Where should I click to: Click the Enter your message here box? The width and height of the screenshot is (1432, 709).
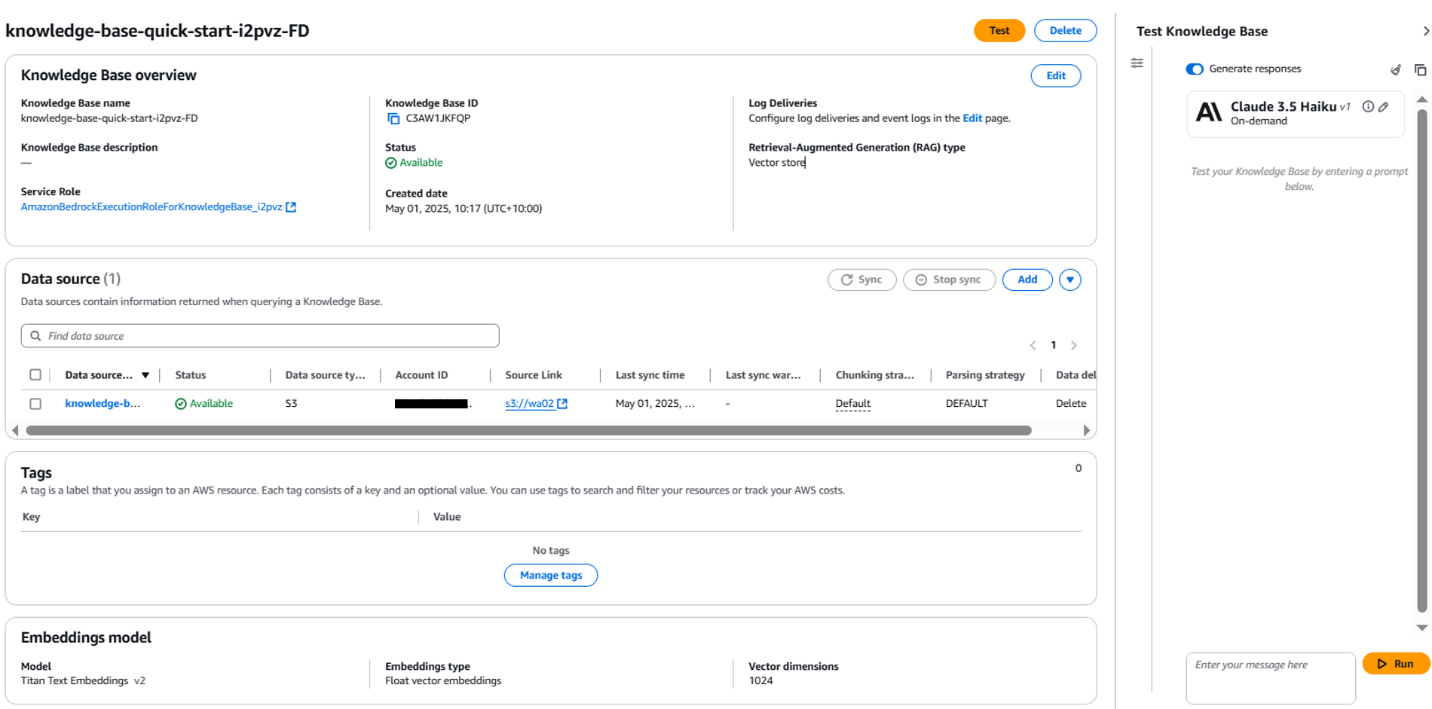[x=1271, y=679]
